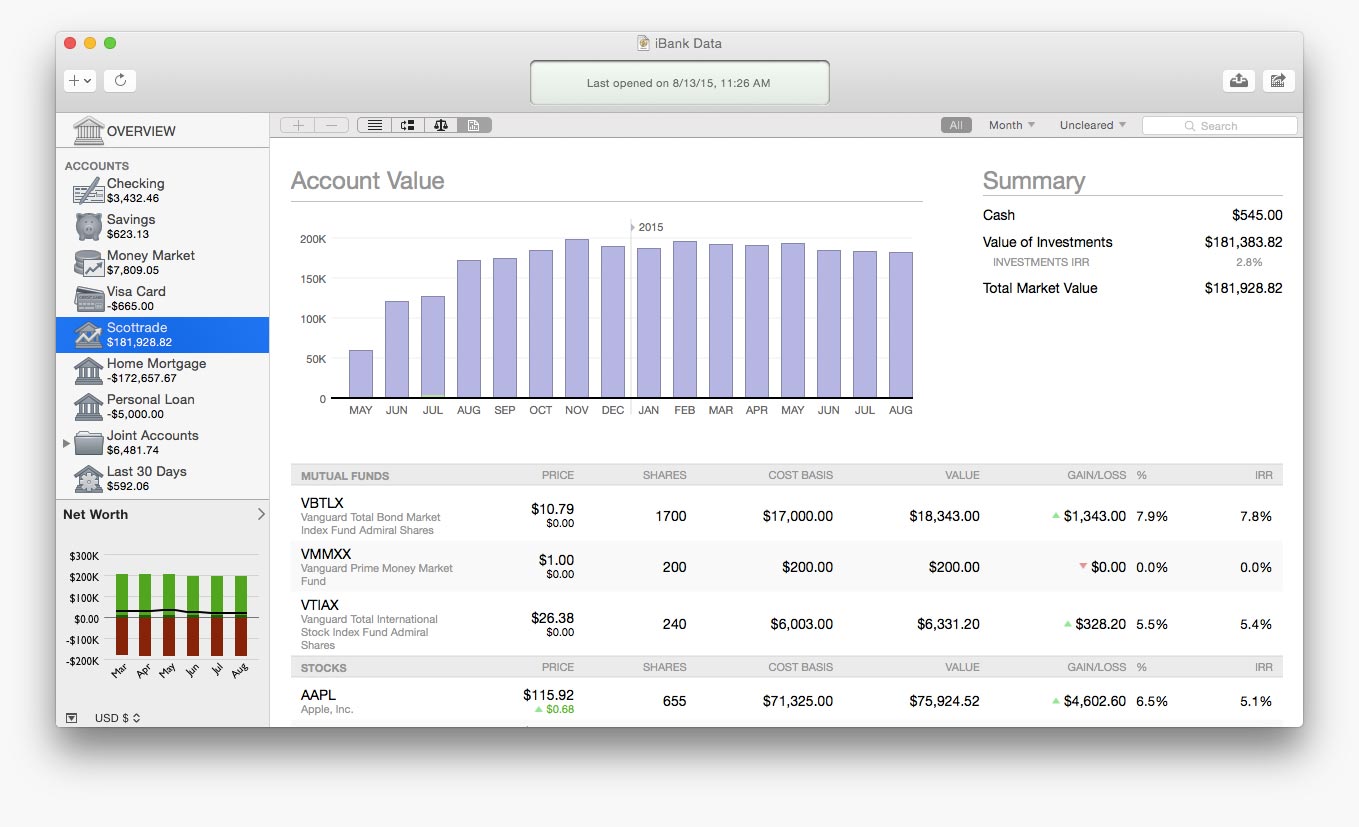Select the Savings account row
1359x827 pixels.
click(163, 227)
